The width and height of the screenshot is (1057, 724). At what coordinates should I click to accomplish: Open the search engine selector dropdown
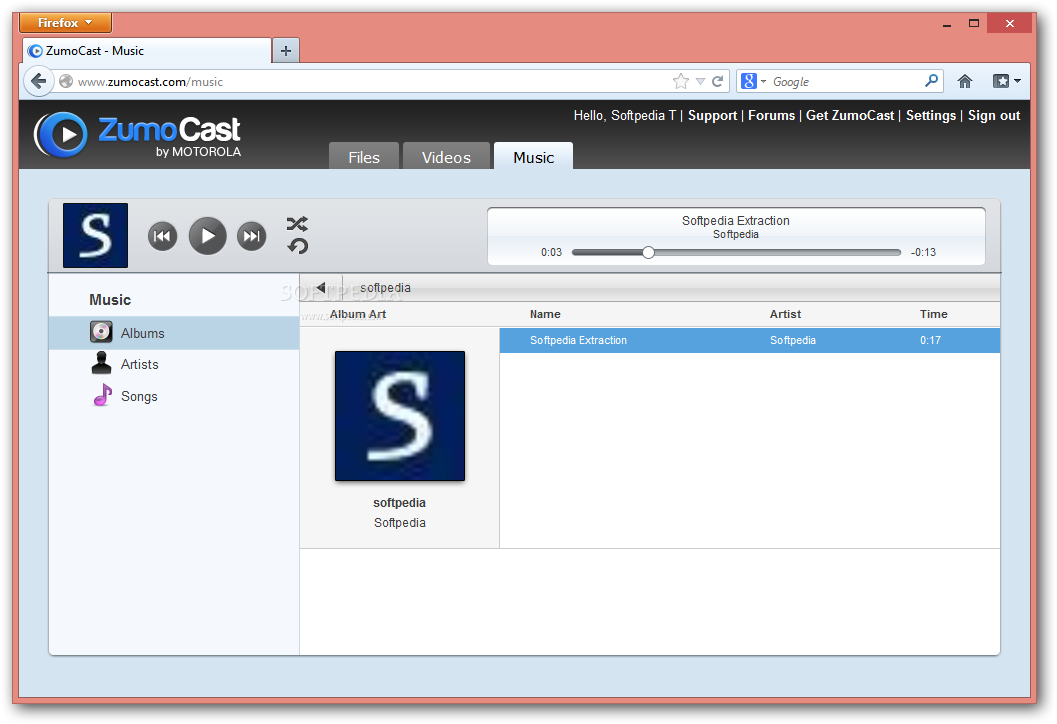click(x=754, y=82)
